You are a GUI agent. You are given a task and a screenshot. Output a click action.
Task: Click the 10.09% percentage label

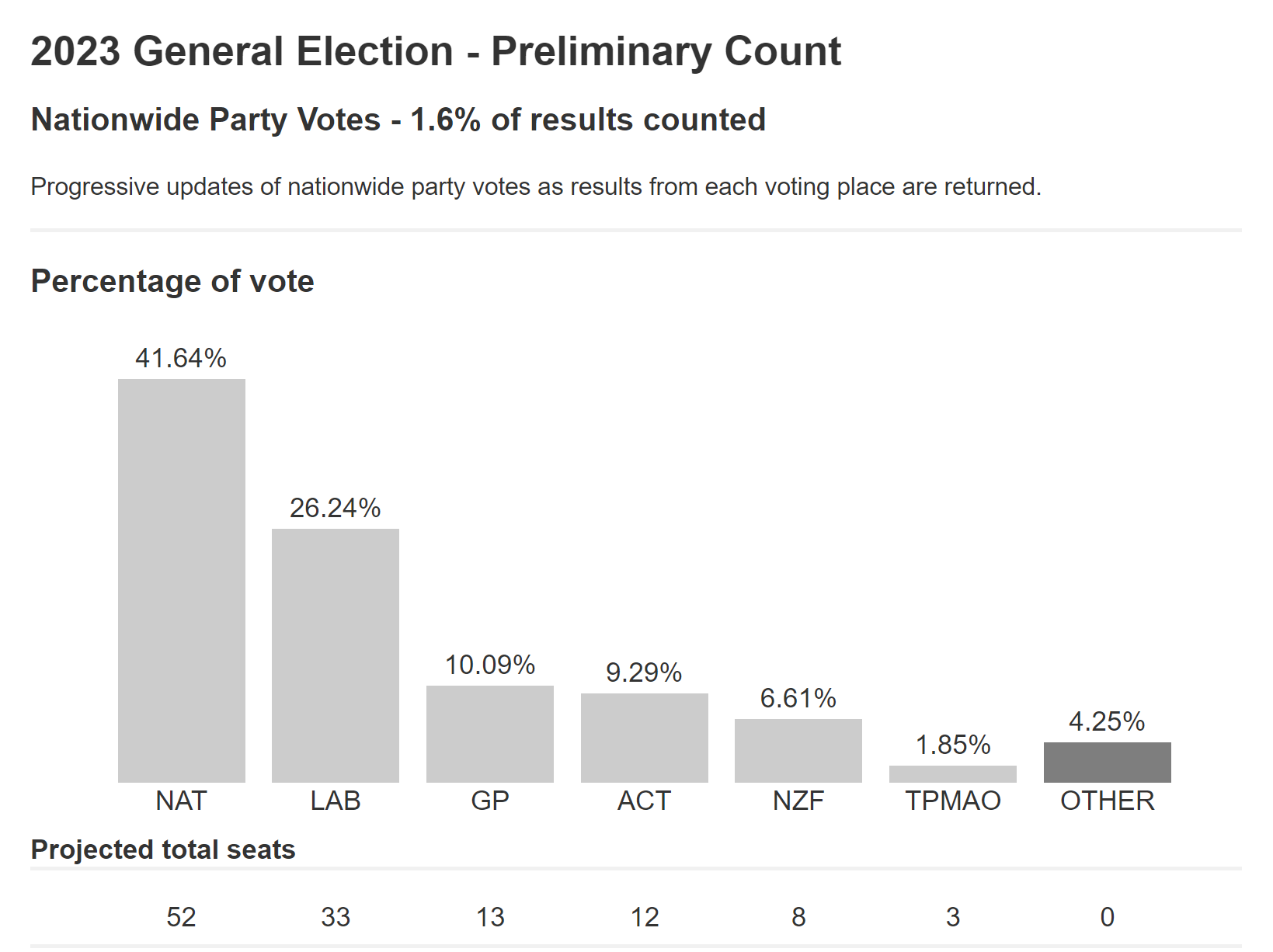click(490, 665)
